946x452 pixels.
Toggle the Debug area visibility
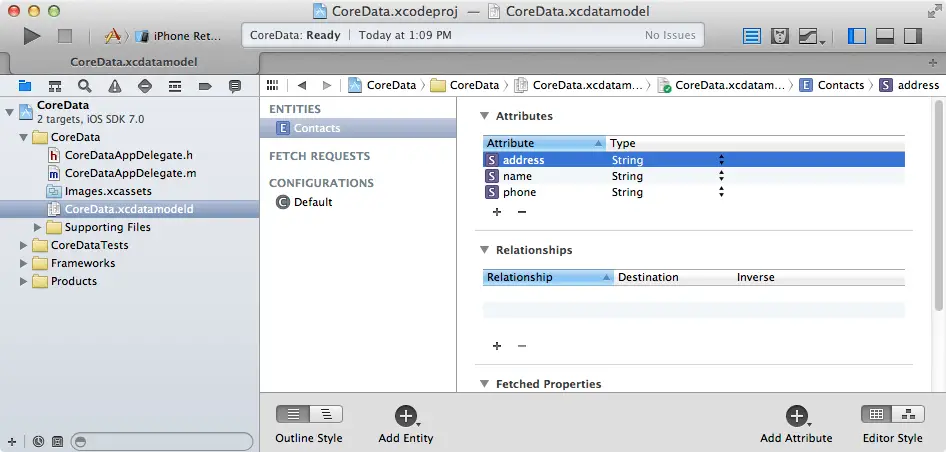(884, 36)
